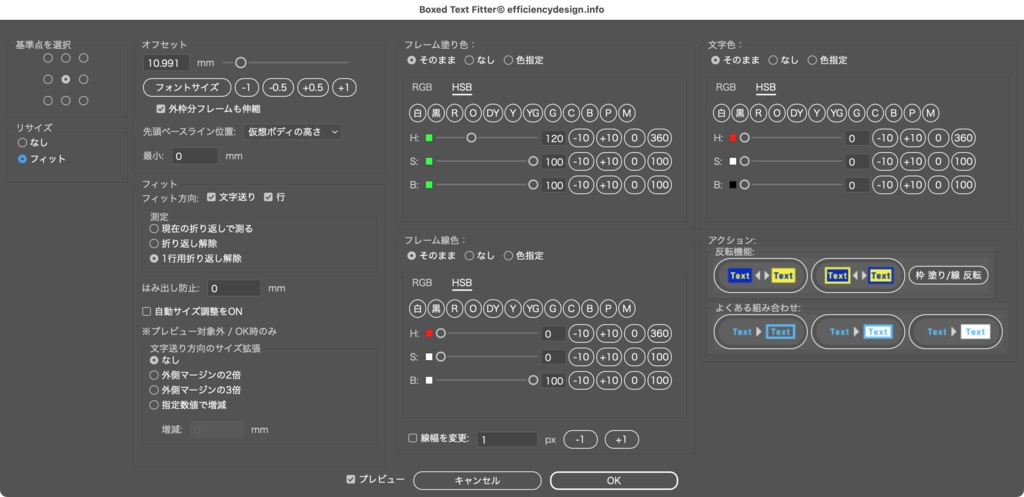
Task: Enable 線幅を変更 checkbox
Action: (439, 438)
